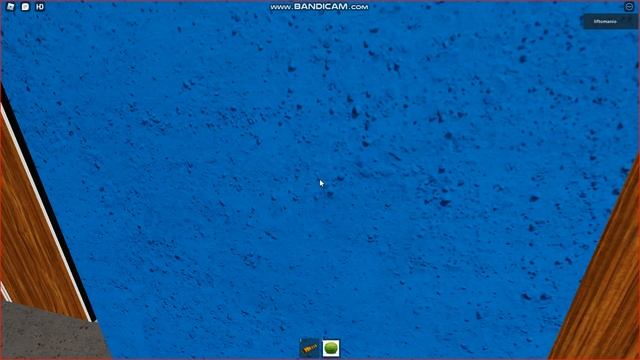Screen dimensions: 640x360
Task: Click the HD button in top bar
Action: (x=40, y=7)
